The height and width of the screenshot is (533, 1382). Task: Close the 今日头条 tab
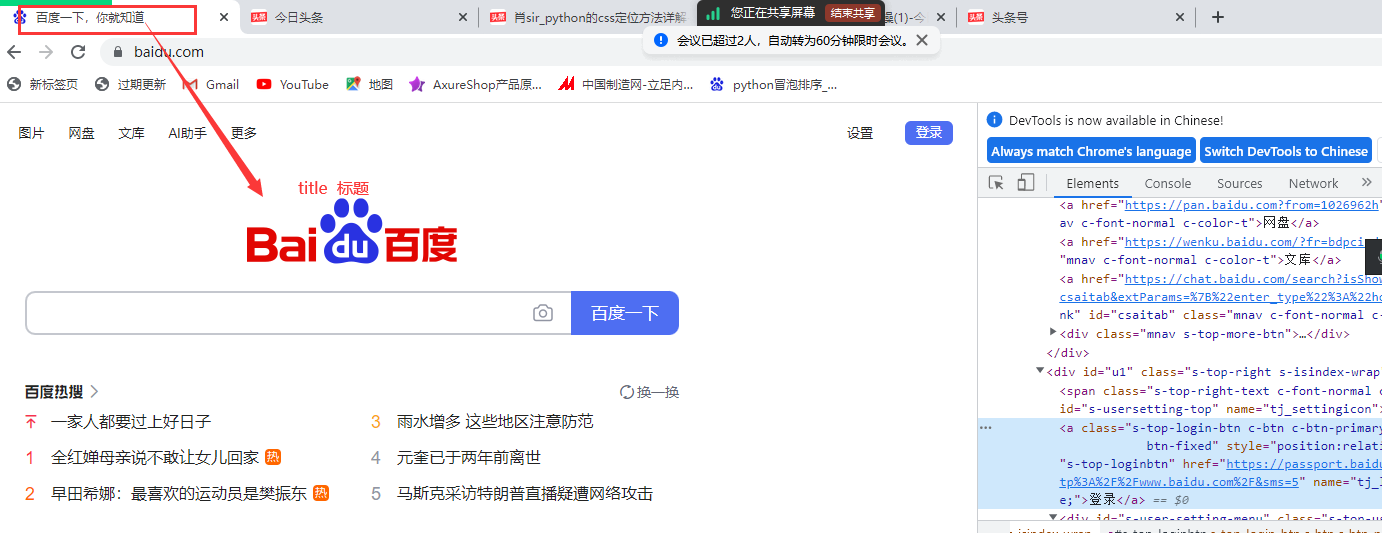click(462, 17)
